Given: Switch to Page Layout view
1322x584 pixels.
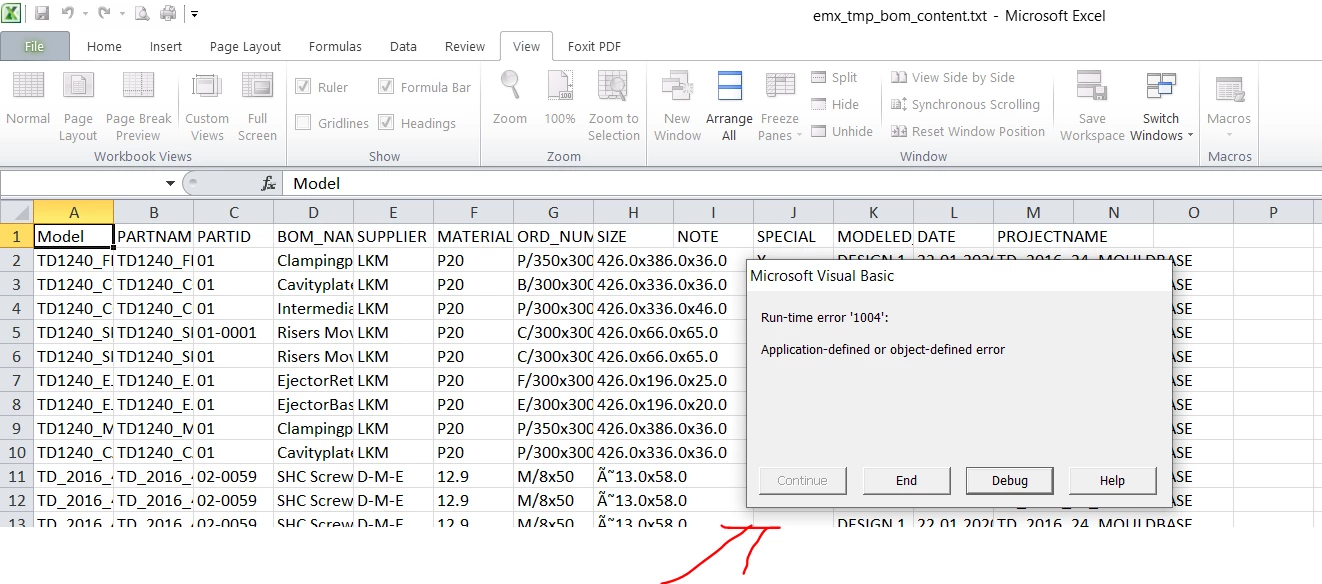Looking at the screenshot, I should coord(78,105).
